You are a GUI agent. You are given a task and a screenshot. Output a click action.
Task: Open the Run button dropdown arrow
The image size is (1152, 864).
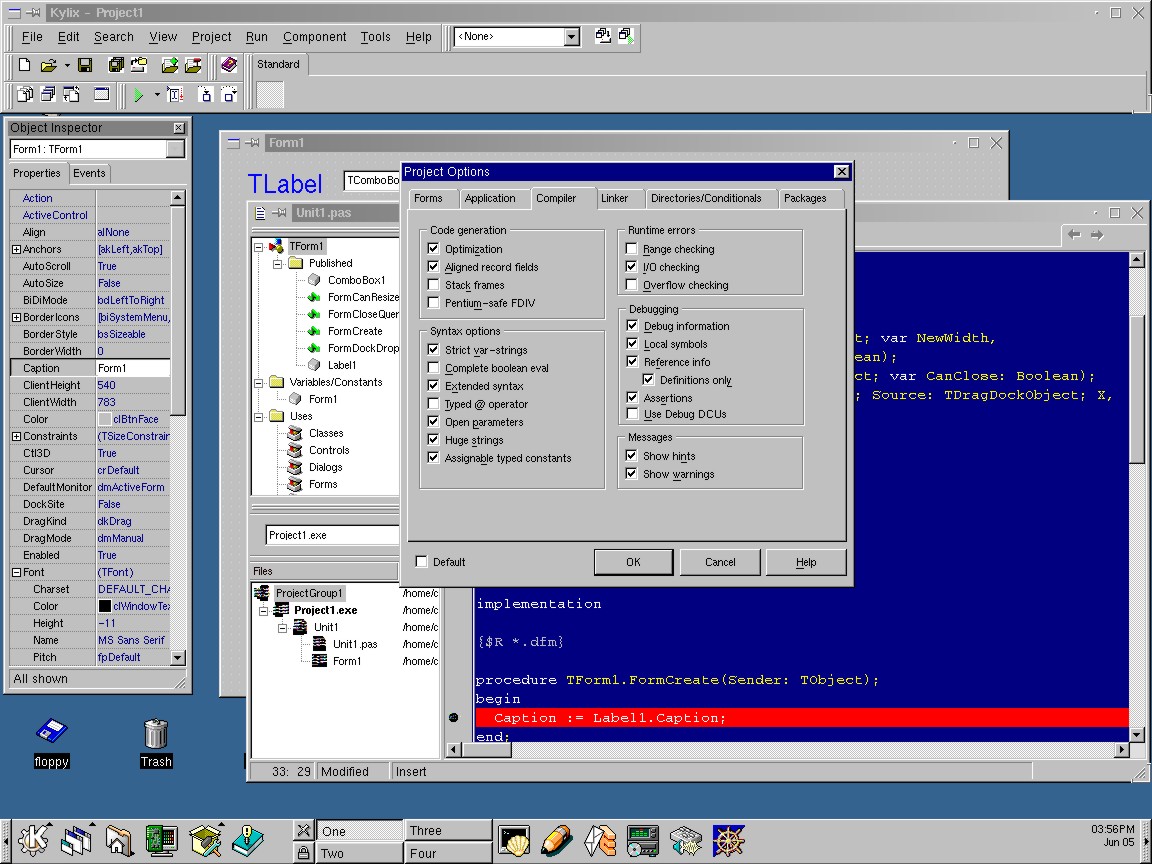click(156, 95)
